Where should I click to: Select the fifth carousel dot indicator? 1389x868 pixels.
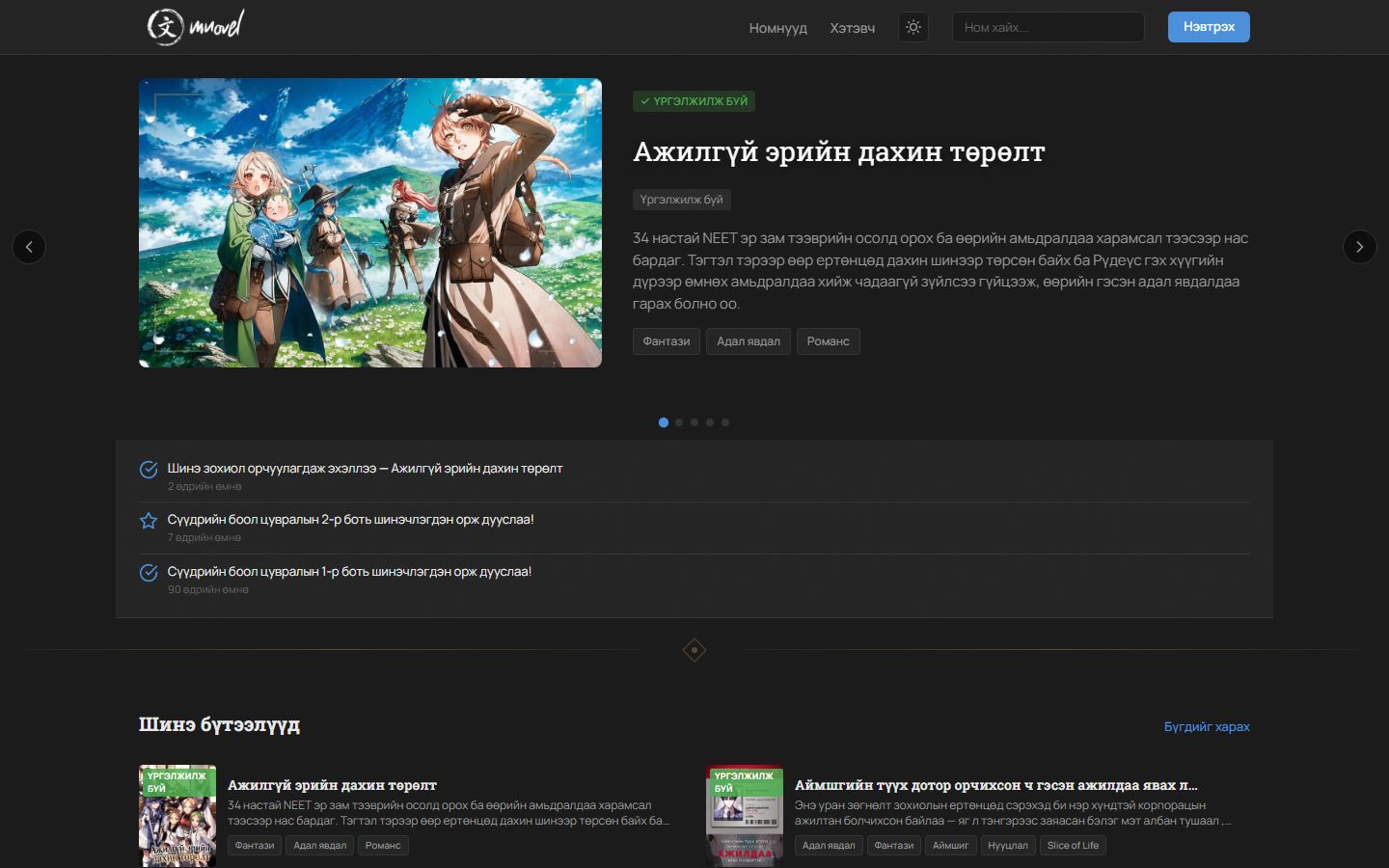tap(725, 422)
